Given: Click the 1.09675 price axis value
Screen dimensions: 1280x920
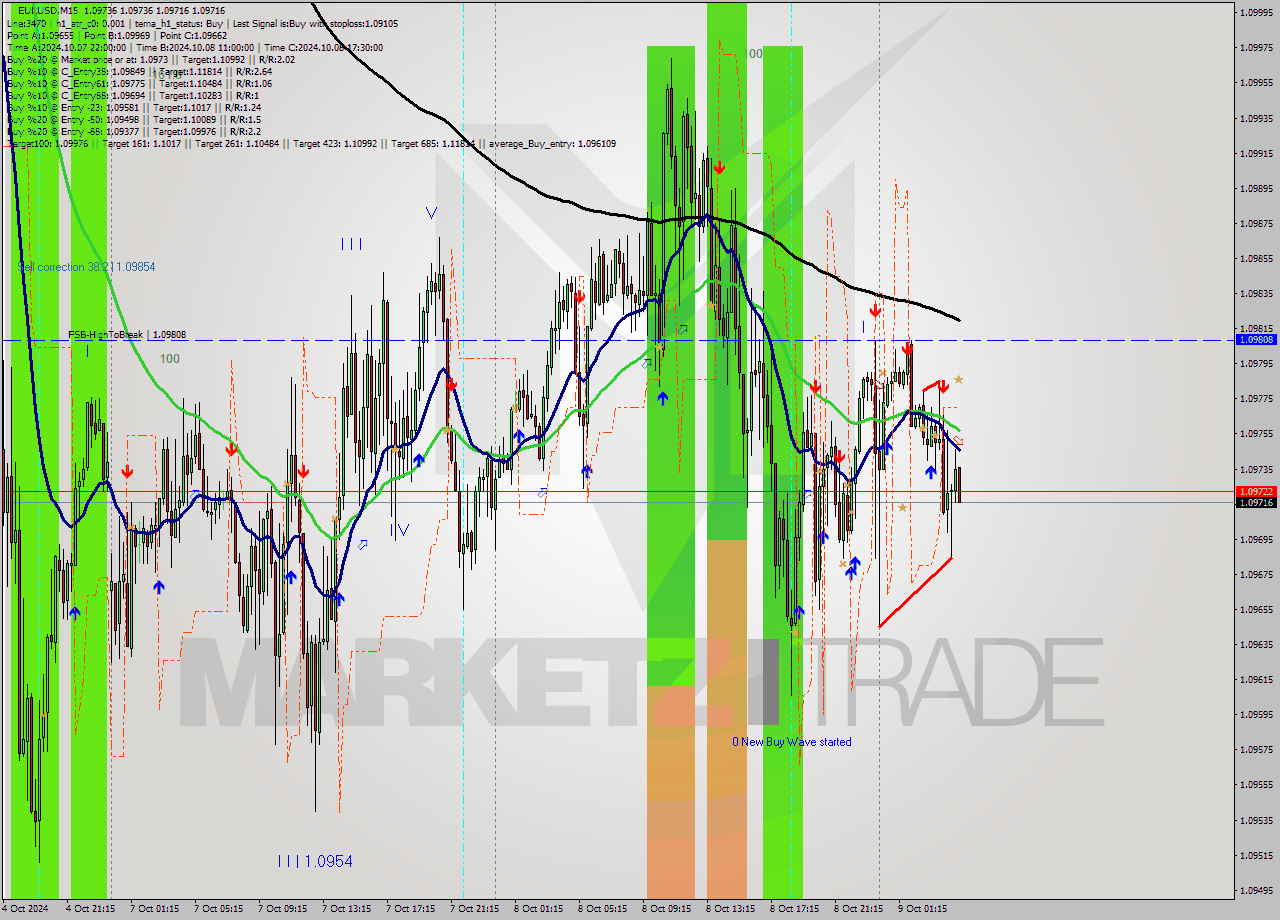Looking at the screenshot, I should (1256, 574).
